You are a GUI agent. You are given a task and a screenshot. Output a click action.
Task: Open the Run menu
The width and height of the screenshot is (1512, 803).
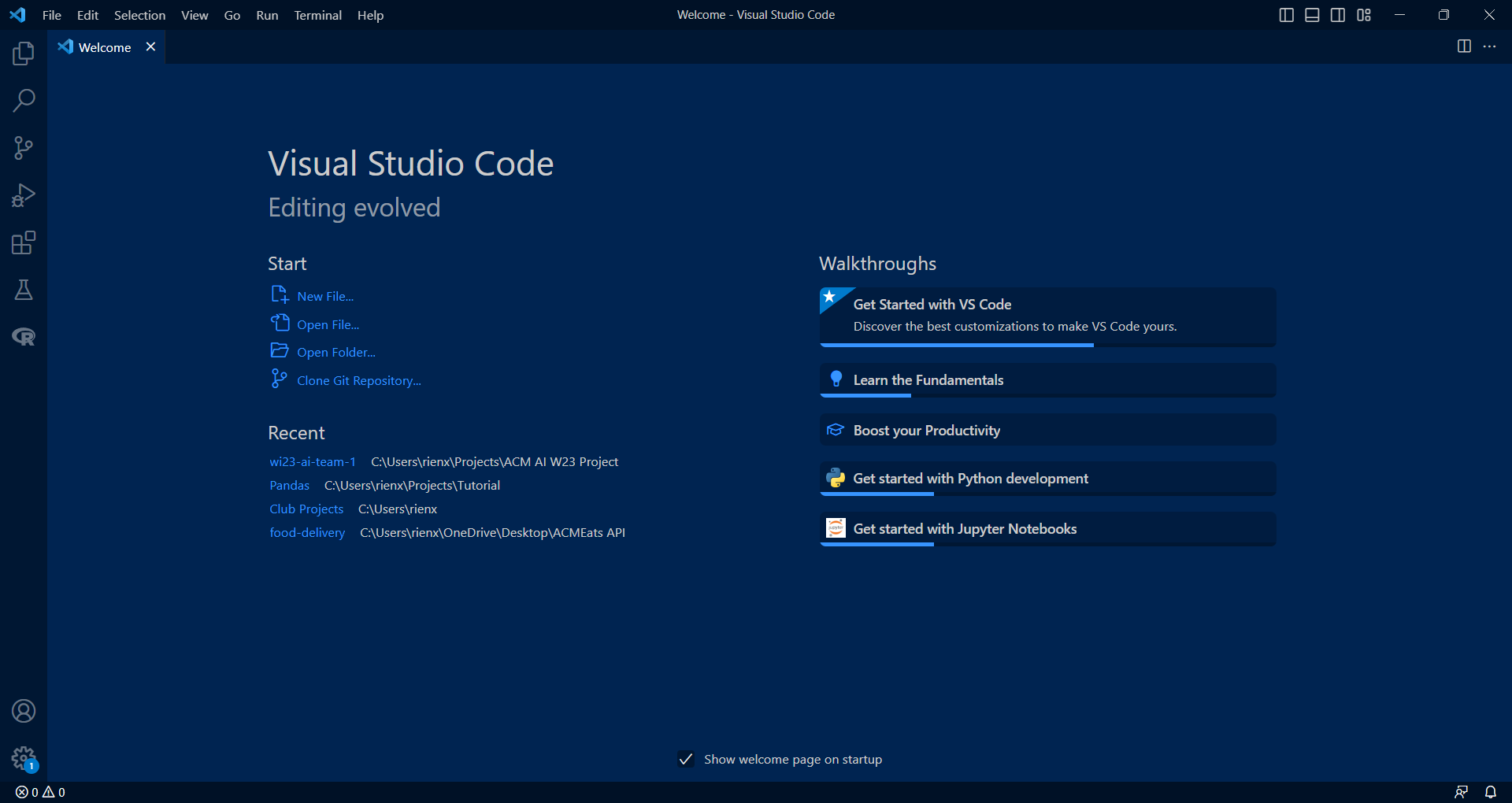(x=267, y=15)
